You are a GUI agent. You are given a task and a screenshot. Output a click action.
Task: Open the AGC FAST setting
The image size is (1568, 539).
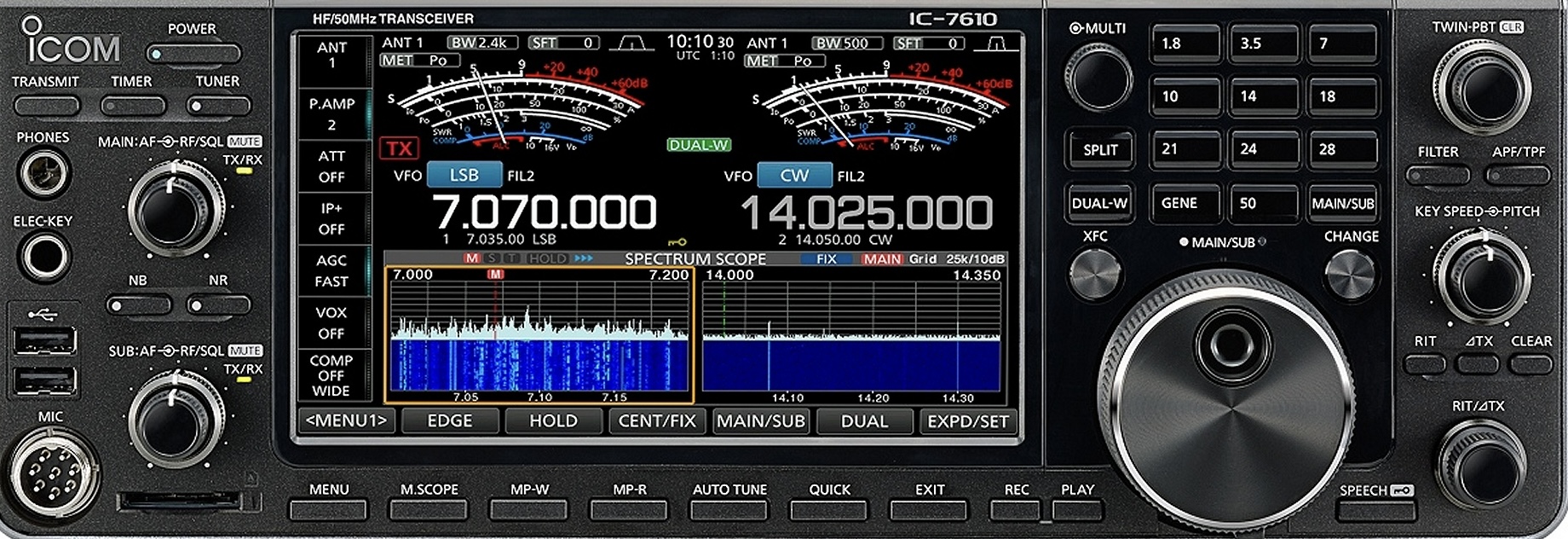coord(331,270)
